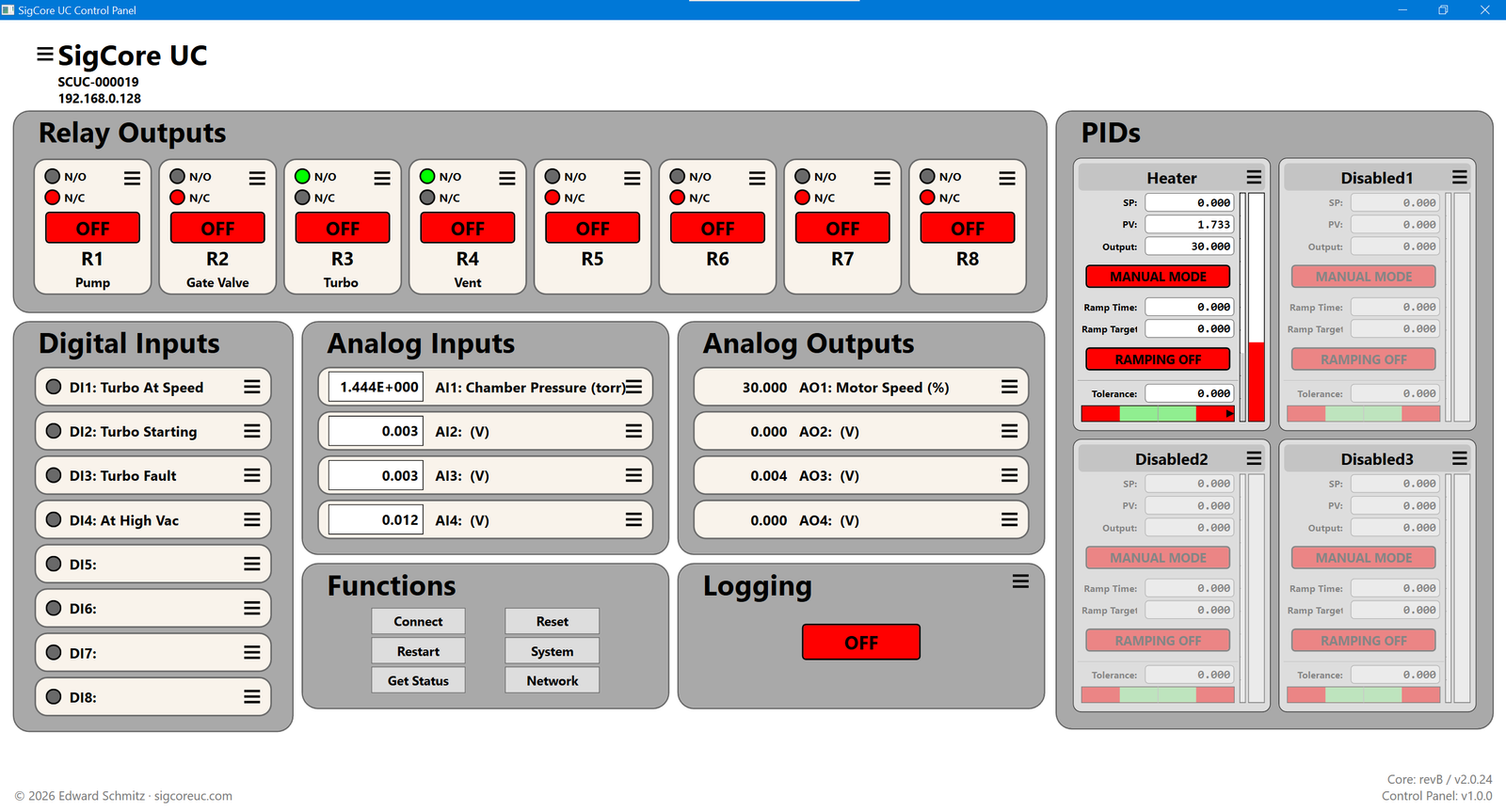Open the AO4 menu icon
This screenshot has width=1506, height=812.
1009,519
